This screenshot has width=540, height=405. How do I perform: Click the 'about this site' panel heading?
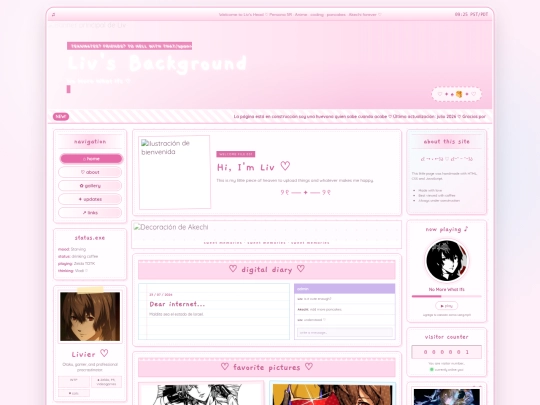click(447, 141)
